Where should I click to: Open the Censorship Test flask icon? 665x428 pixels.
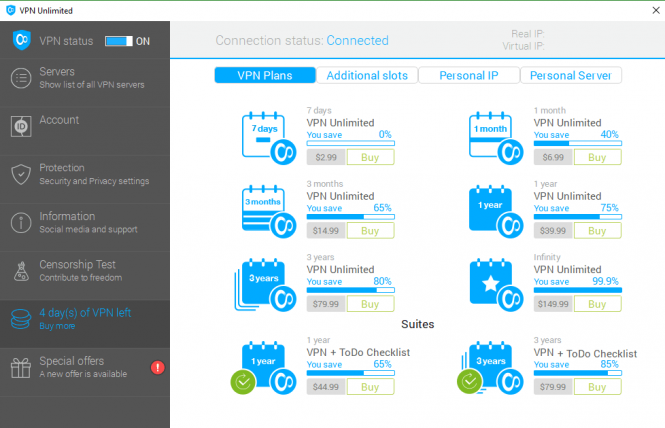pyautogui.click(x=21, y=271)
